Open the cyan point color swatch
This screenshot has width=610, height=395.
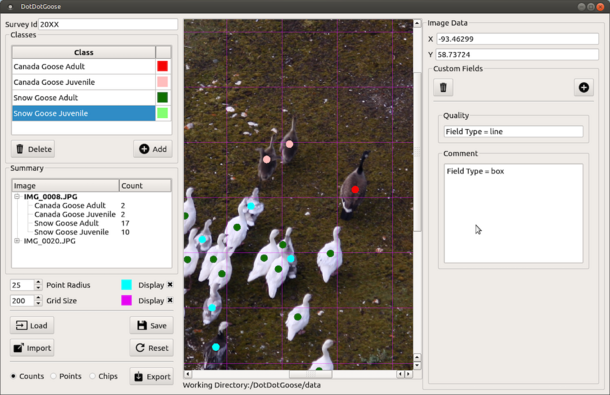pos(126,284)
